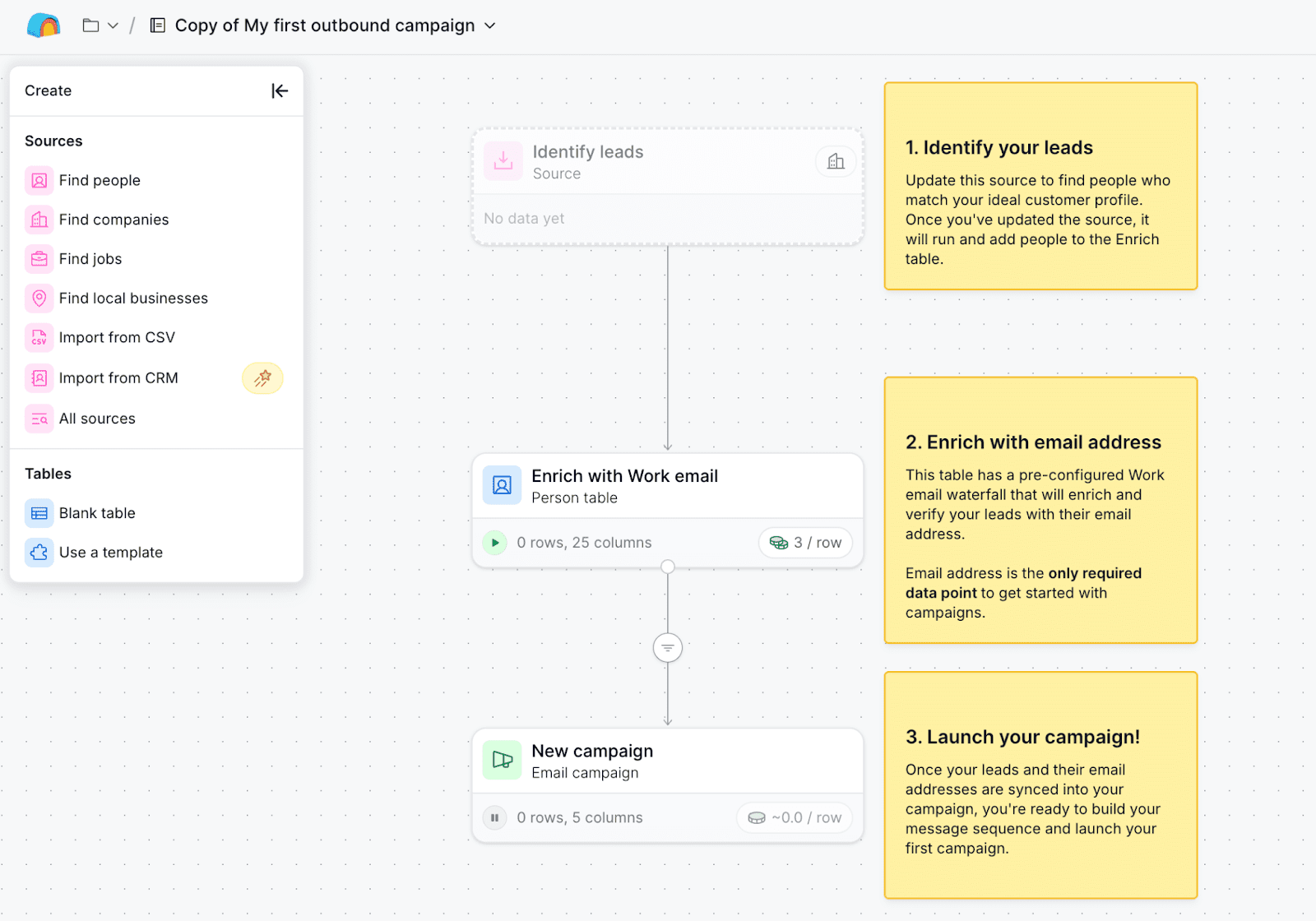
Task: Choose Import from CSV option
Action: (x=117, y=337)
